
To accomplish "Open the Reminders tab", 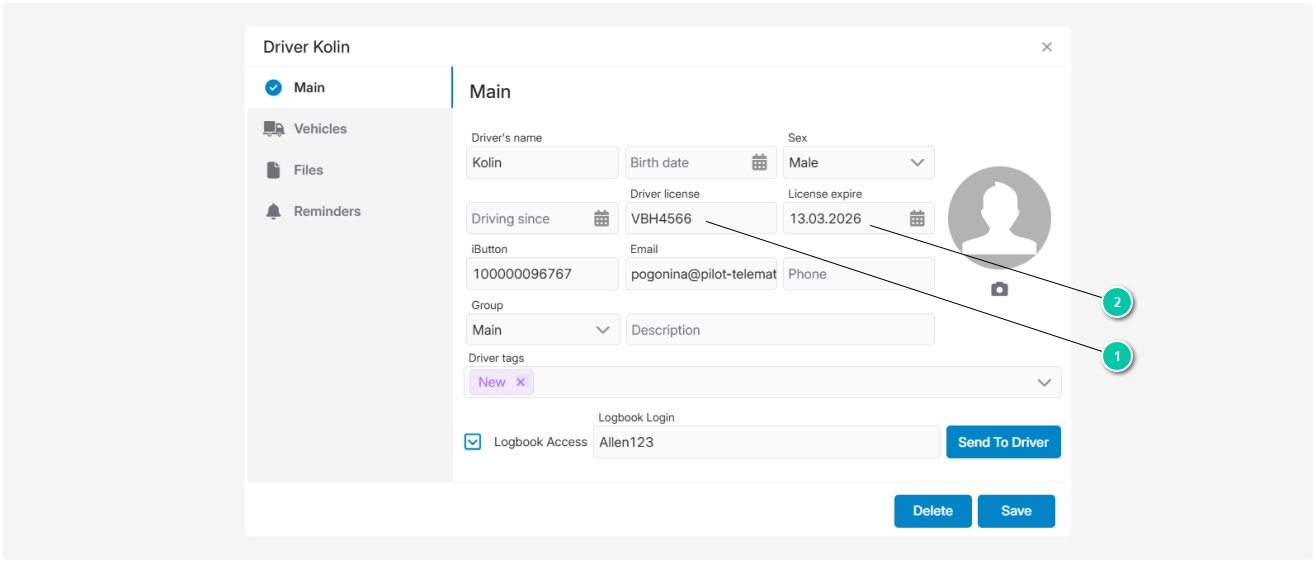I will click(327, 212).
